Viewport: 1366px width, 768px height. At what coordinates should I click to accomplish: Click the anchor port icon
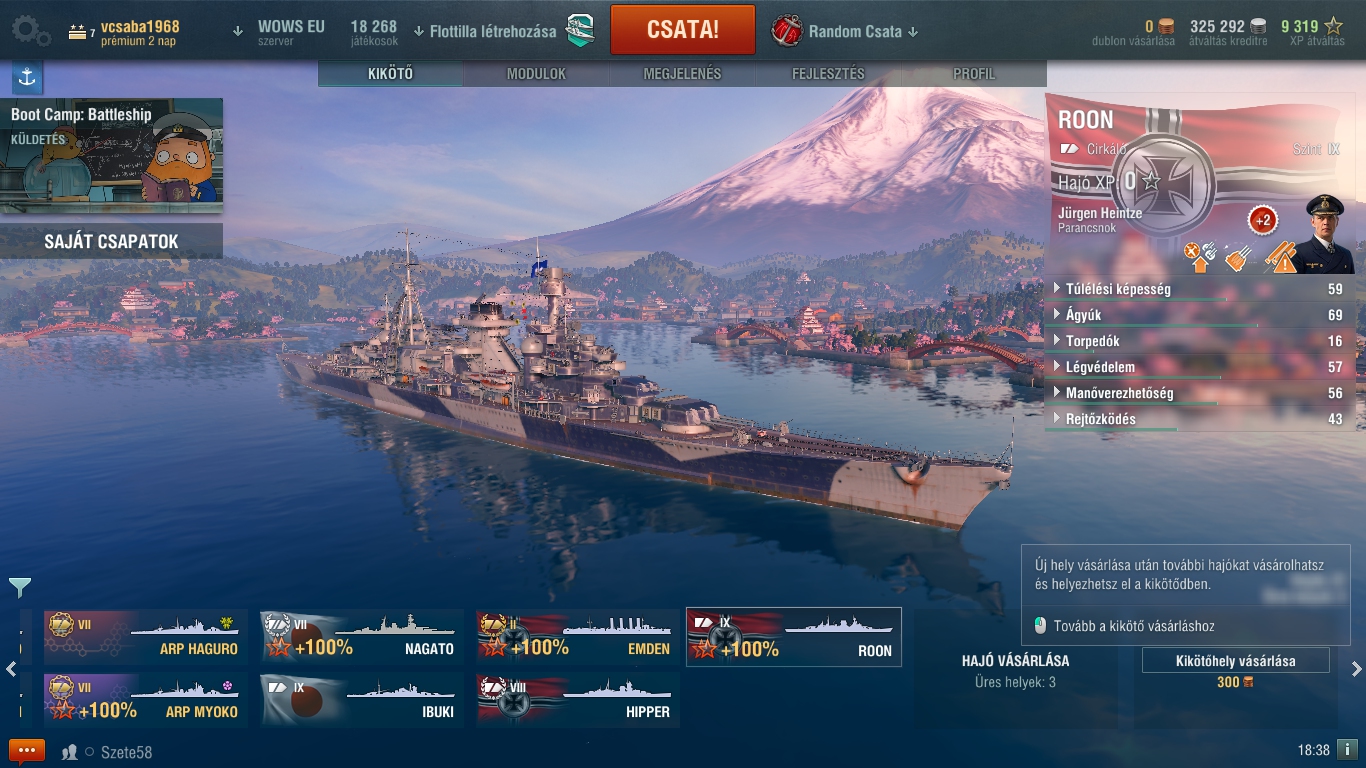(x=27, y=77)
